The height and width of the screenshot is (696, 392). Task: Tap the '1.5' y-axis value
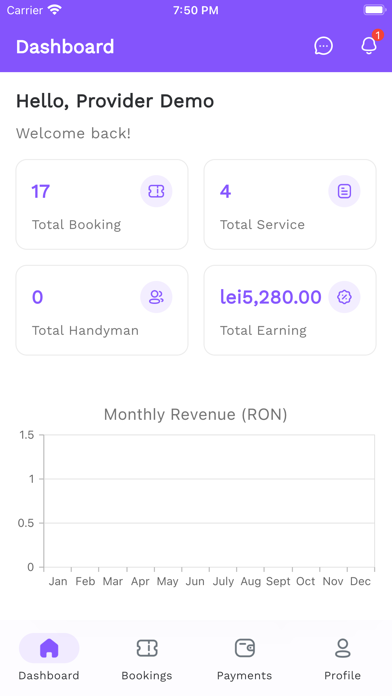click(27, 435)
